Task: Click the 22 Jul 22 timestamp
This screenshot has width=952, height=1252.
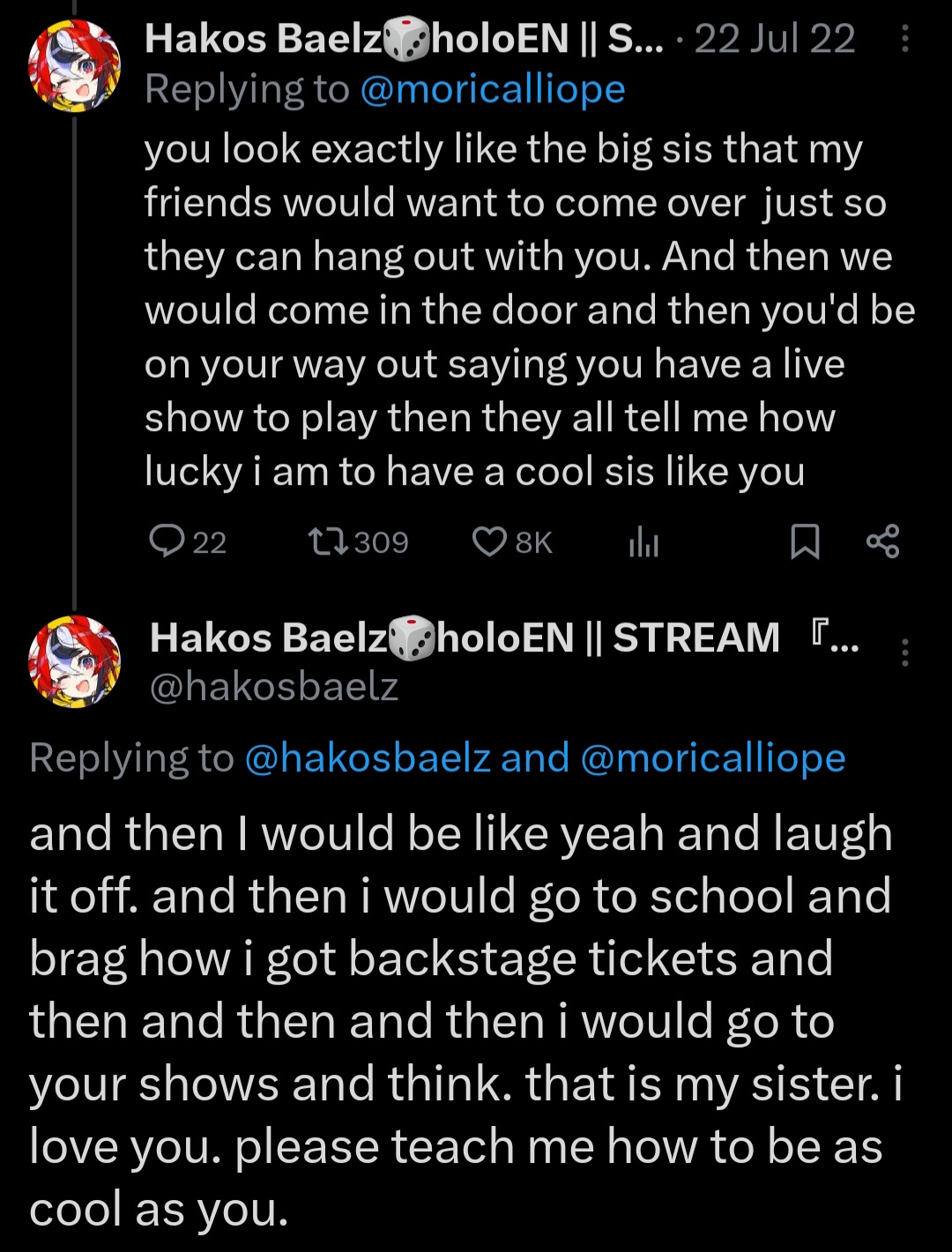Action: (x=775, y=39)
